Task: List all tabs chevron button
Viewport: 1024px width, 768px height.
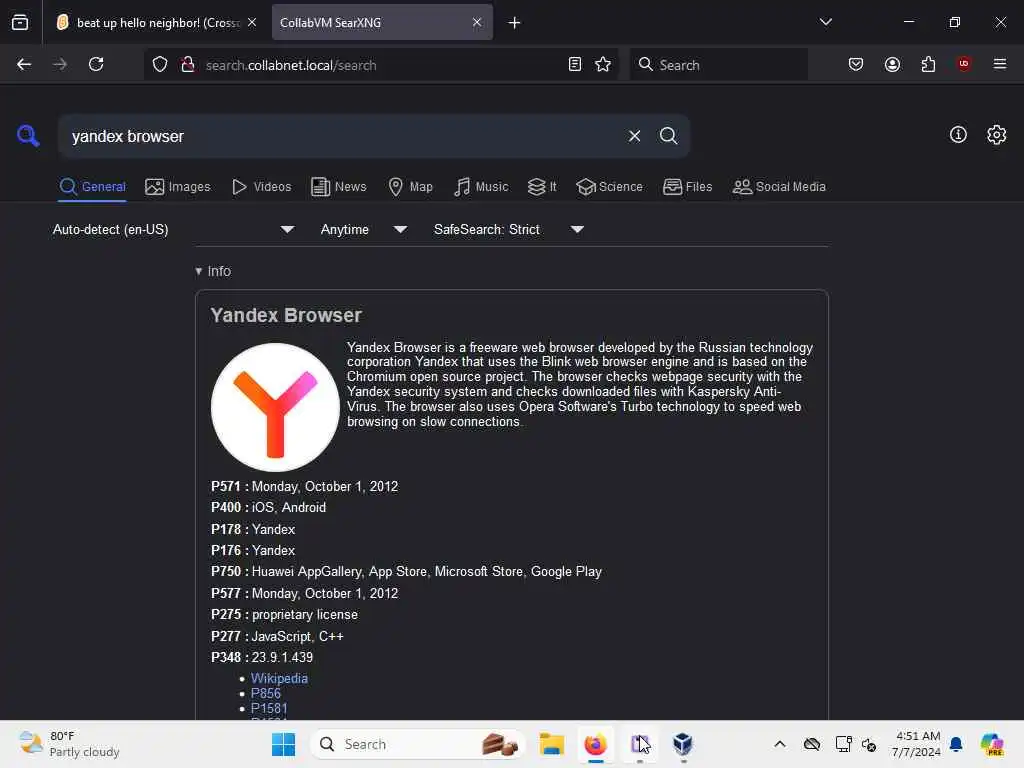Action: (x=825, y=22)
